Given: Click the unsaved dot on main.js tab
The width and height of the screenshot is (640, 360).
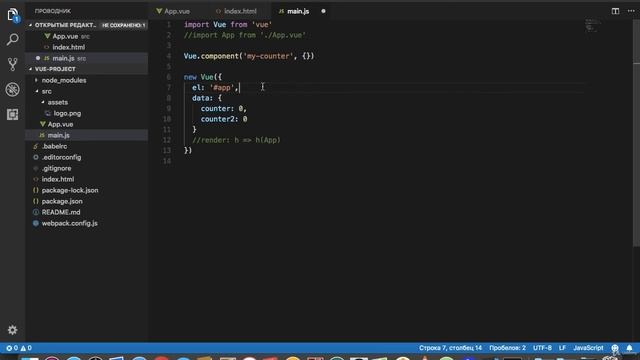Looking at the screenshot, I should (323, 11).
